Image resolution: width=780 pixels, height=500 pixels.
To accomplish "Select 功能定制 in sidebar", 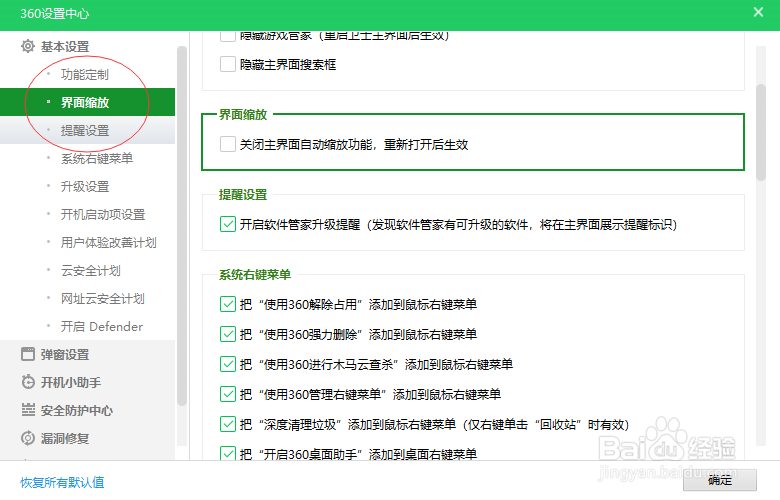I will tap(85, 75).
